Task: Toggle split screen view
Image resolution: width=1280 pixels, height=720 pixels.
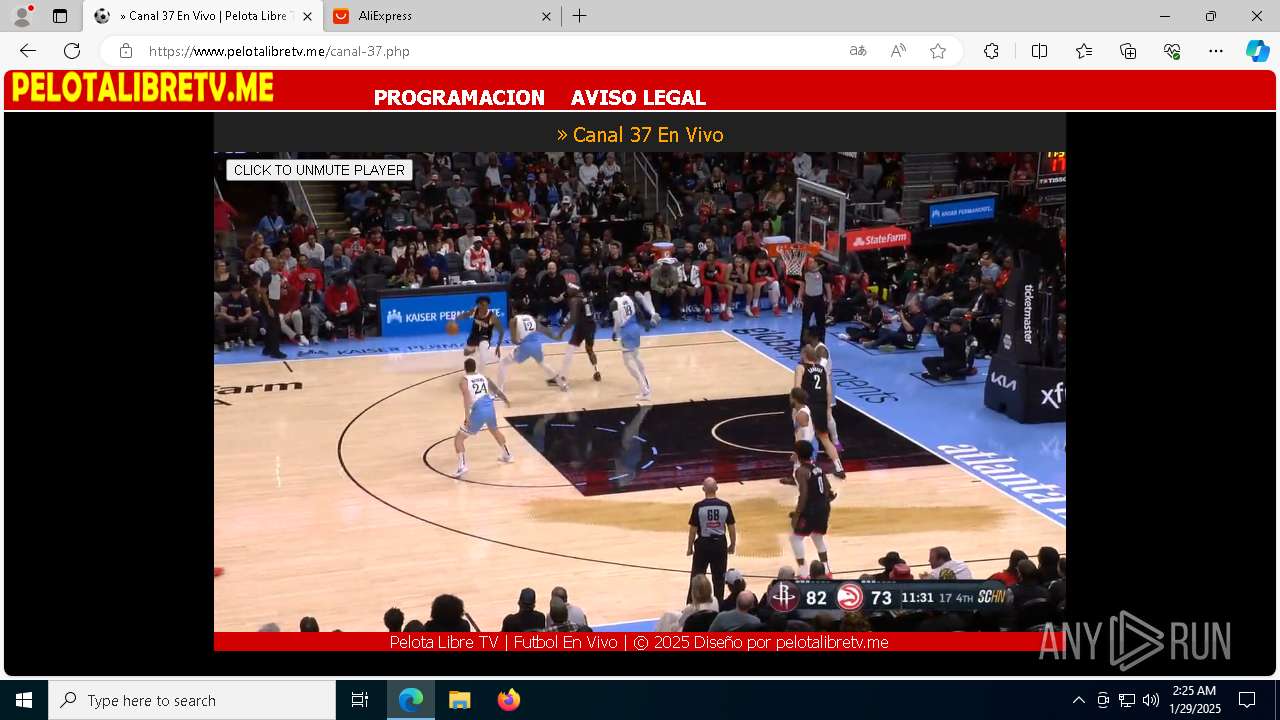Action: click(x=1039, y=51)
